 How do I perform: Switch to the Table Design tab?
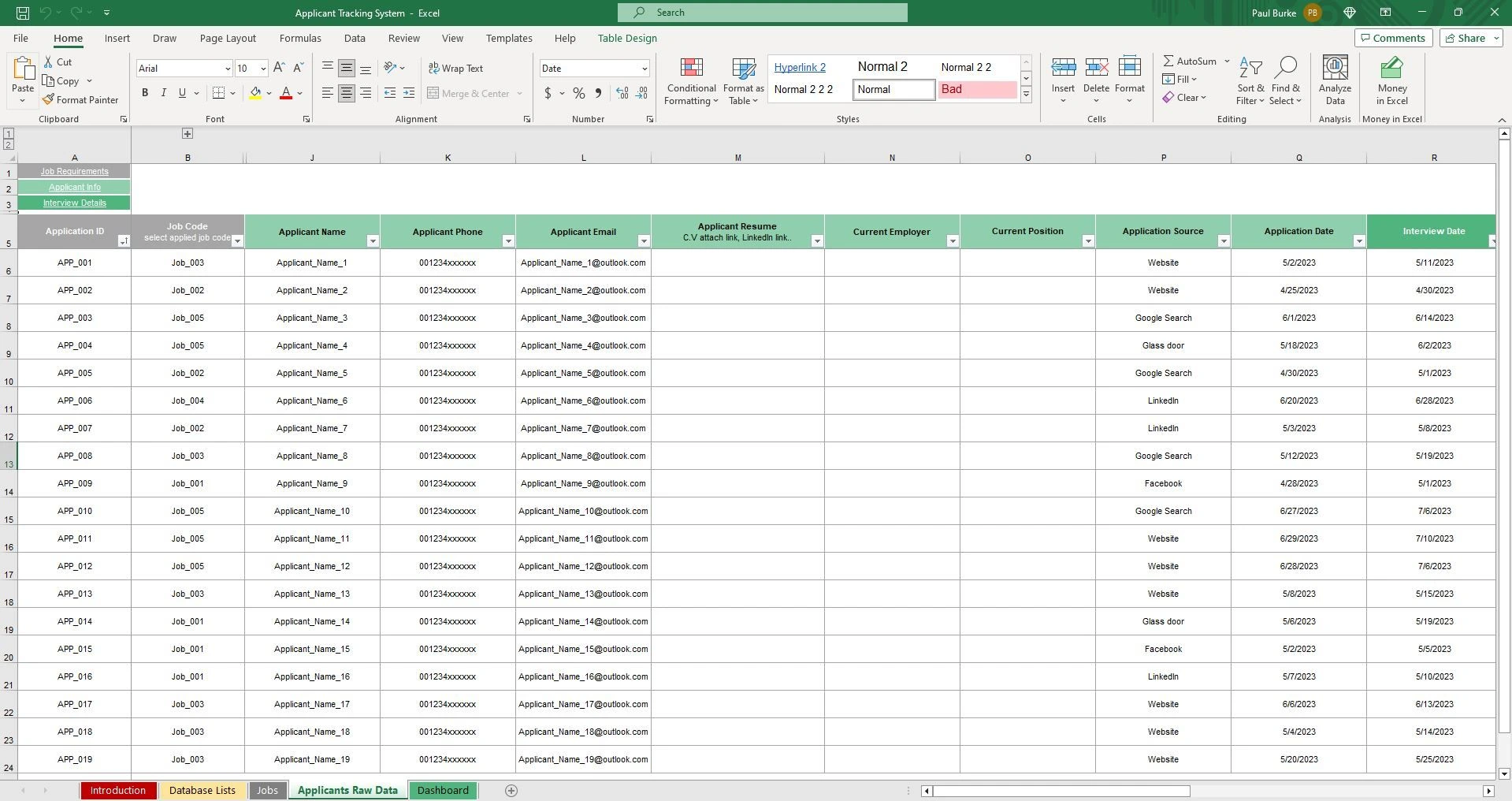626,38
